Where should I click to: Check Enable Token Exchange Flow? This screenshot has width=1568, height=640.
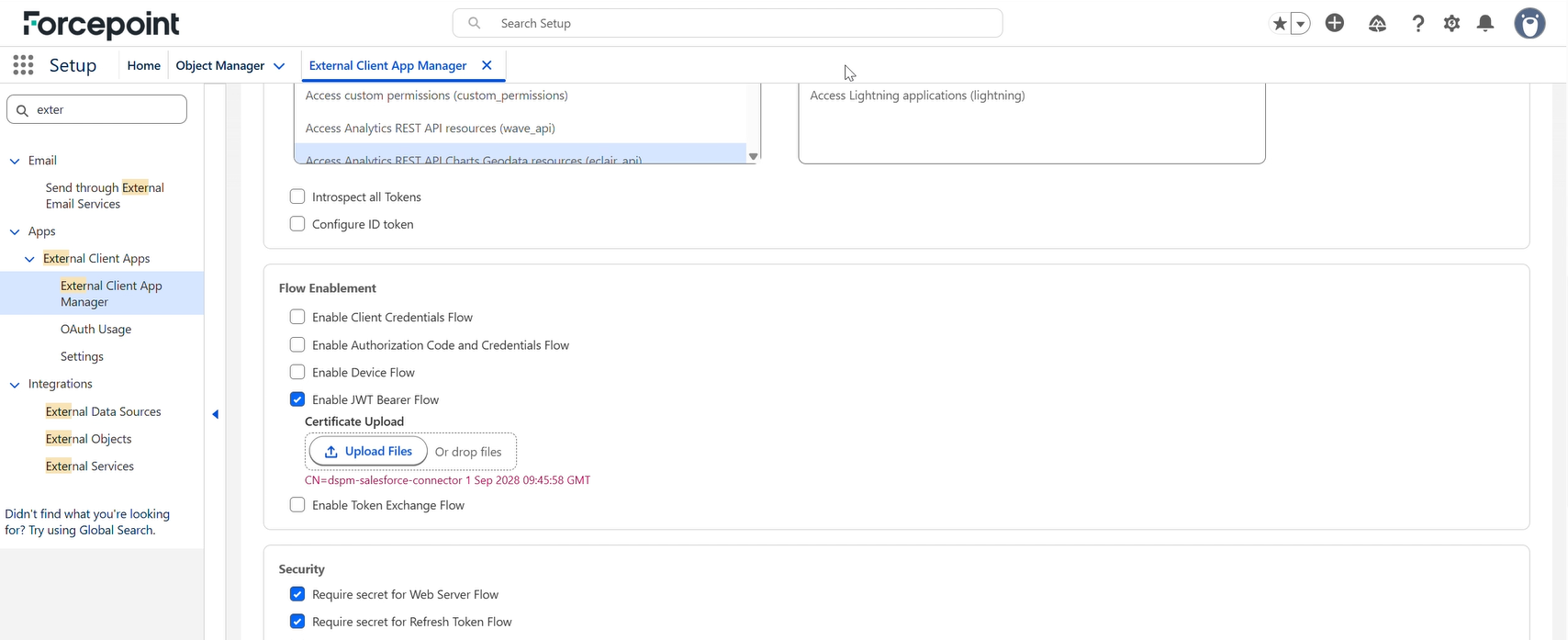pos(297,505)
